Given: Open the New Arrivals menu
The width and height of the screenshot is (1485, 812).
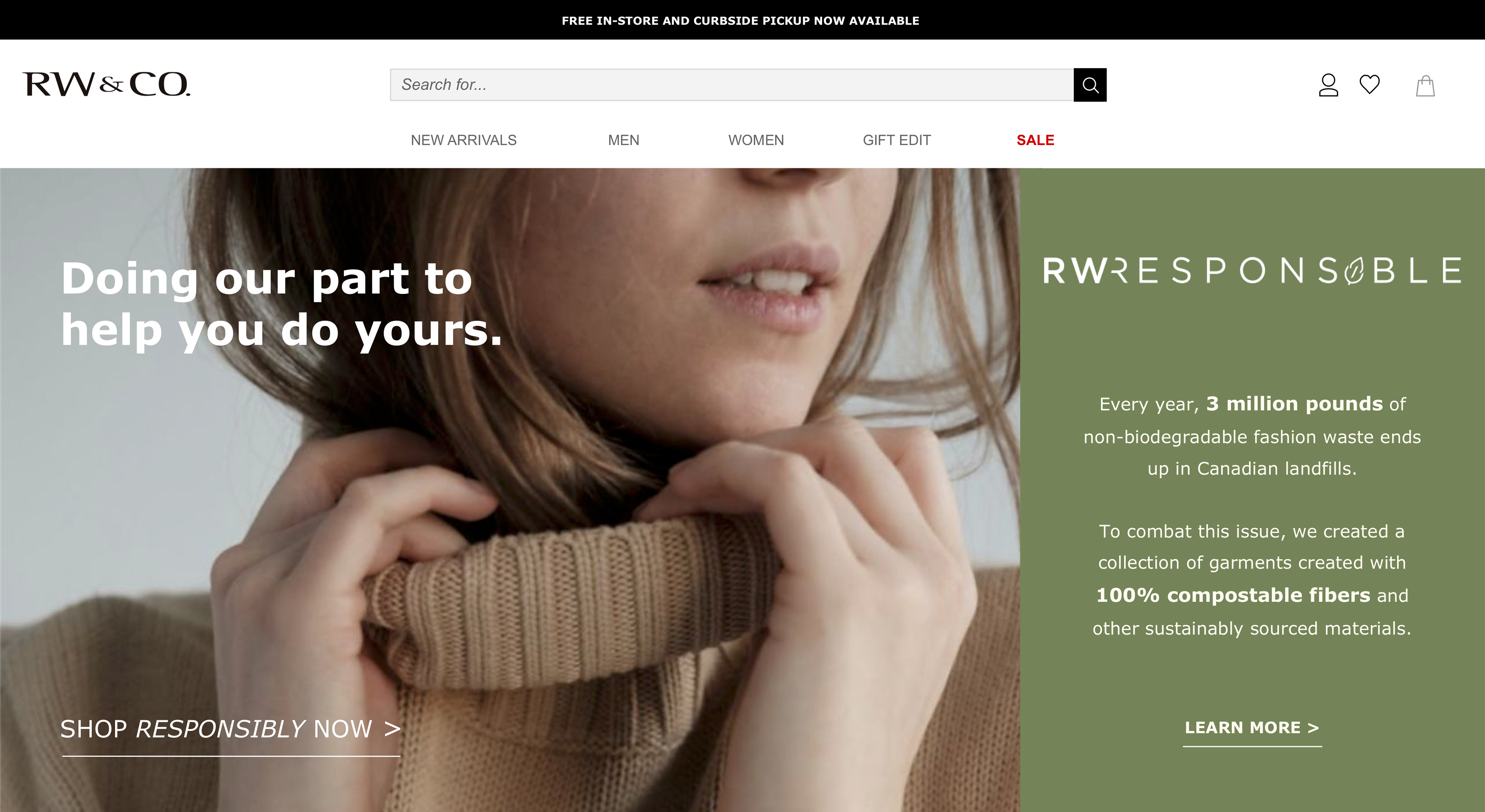Looking at the screenshot, I should click(464, 140).
